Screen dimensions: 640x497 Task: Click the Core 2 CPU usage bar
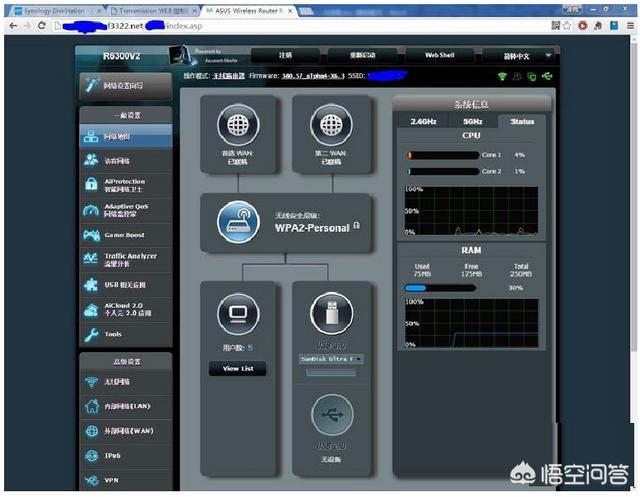point(443,171)
